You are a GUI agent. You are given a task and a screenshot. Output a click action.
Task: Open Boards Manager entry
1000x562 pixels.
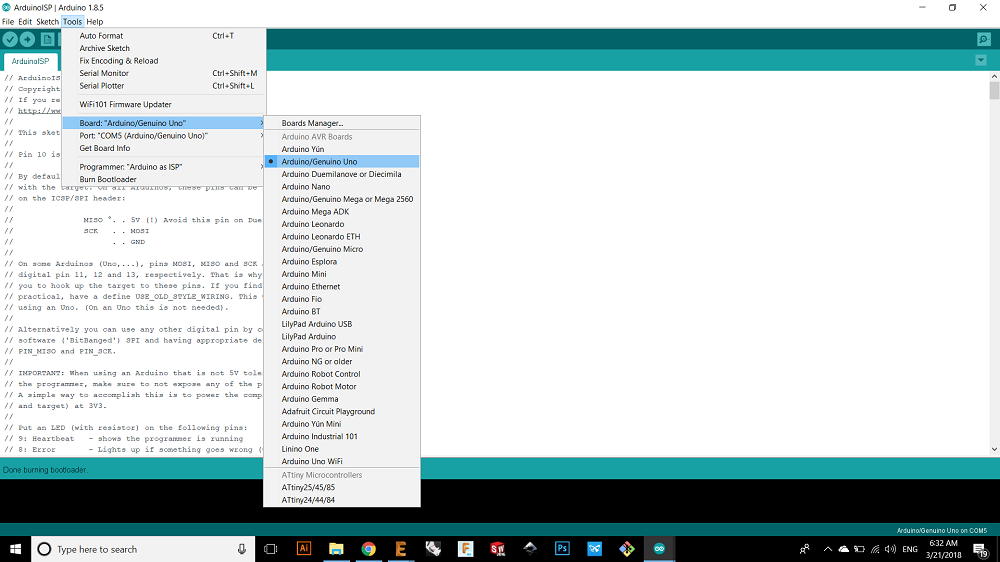(x=342, y=123)
